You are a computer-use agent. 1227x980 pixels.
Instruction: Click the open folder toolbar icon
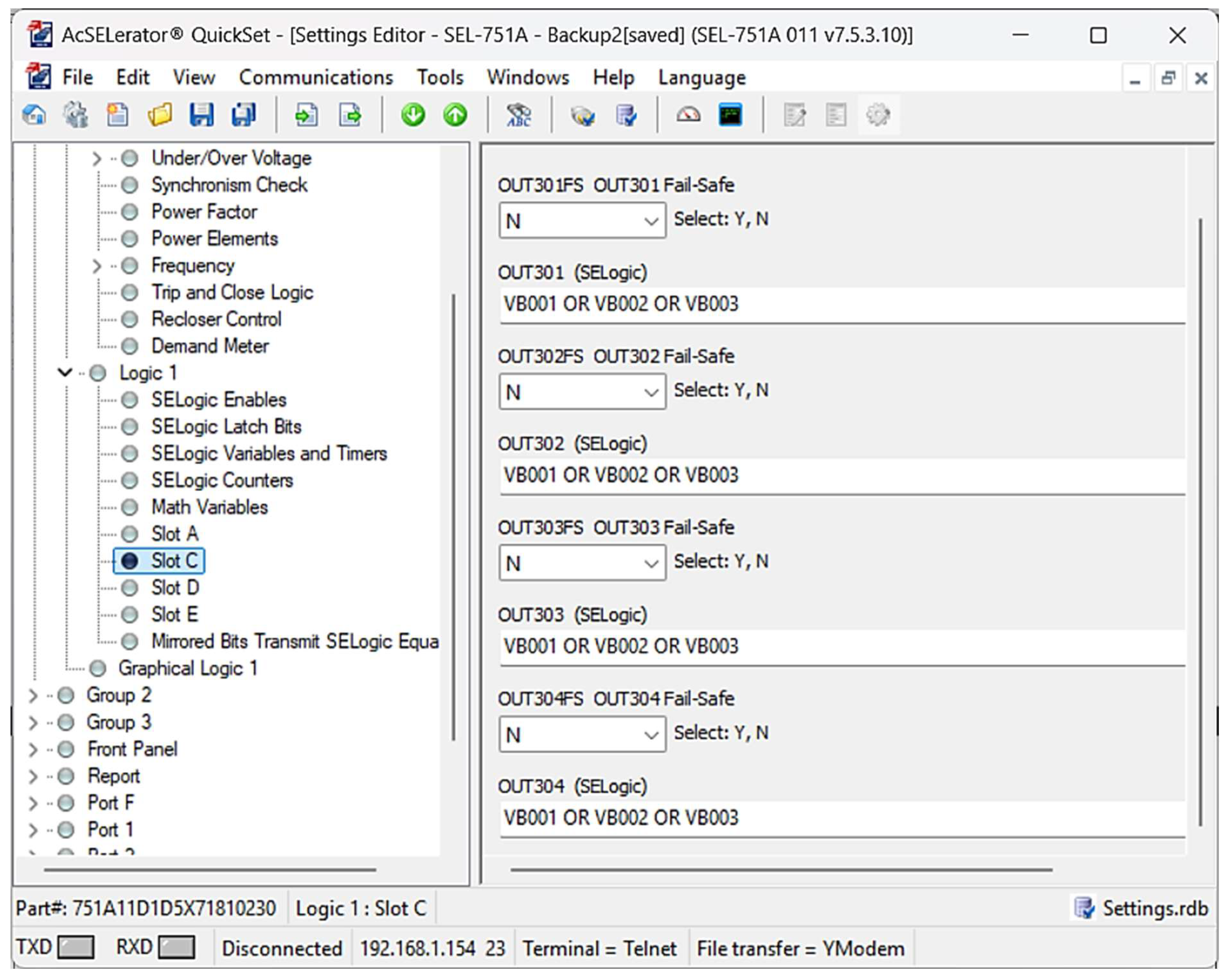[160, 115]
